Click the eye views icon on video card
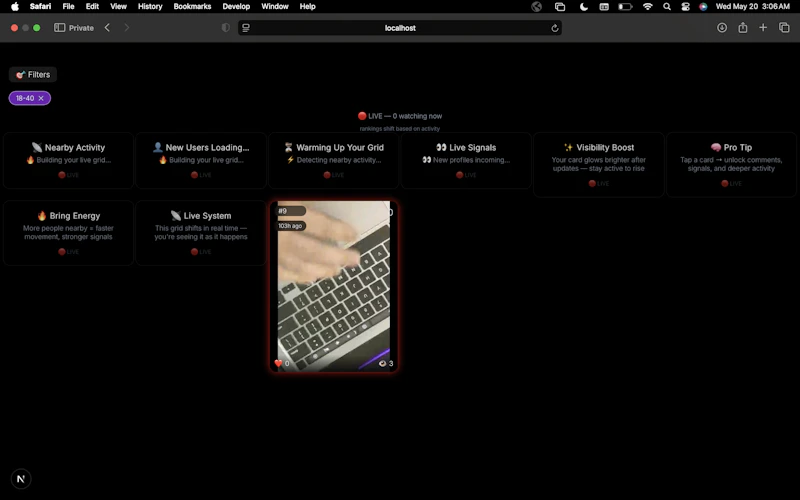Viewport: 800px width, 500px height. click(382, 363)
